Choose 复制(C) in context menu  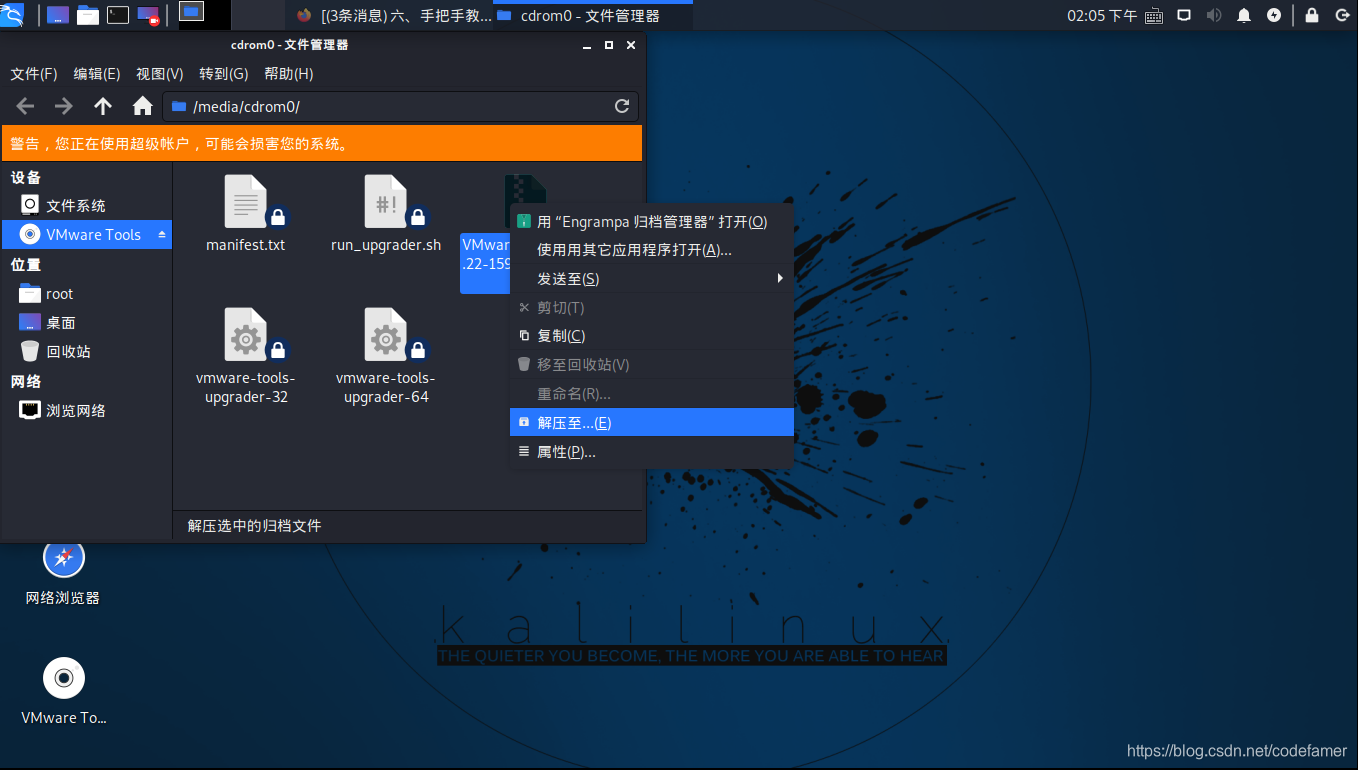point(652,336)
